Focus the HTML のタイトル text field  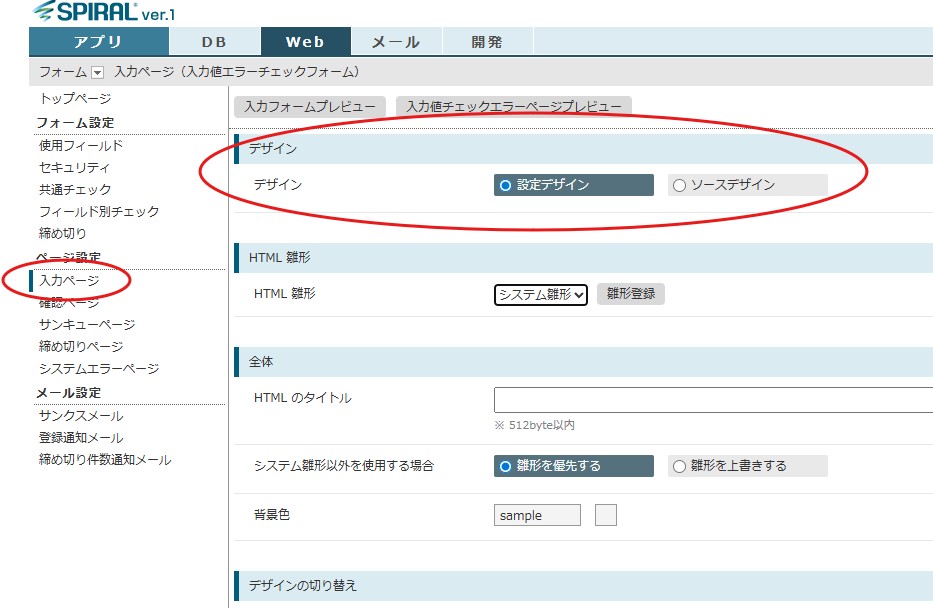712,400
